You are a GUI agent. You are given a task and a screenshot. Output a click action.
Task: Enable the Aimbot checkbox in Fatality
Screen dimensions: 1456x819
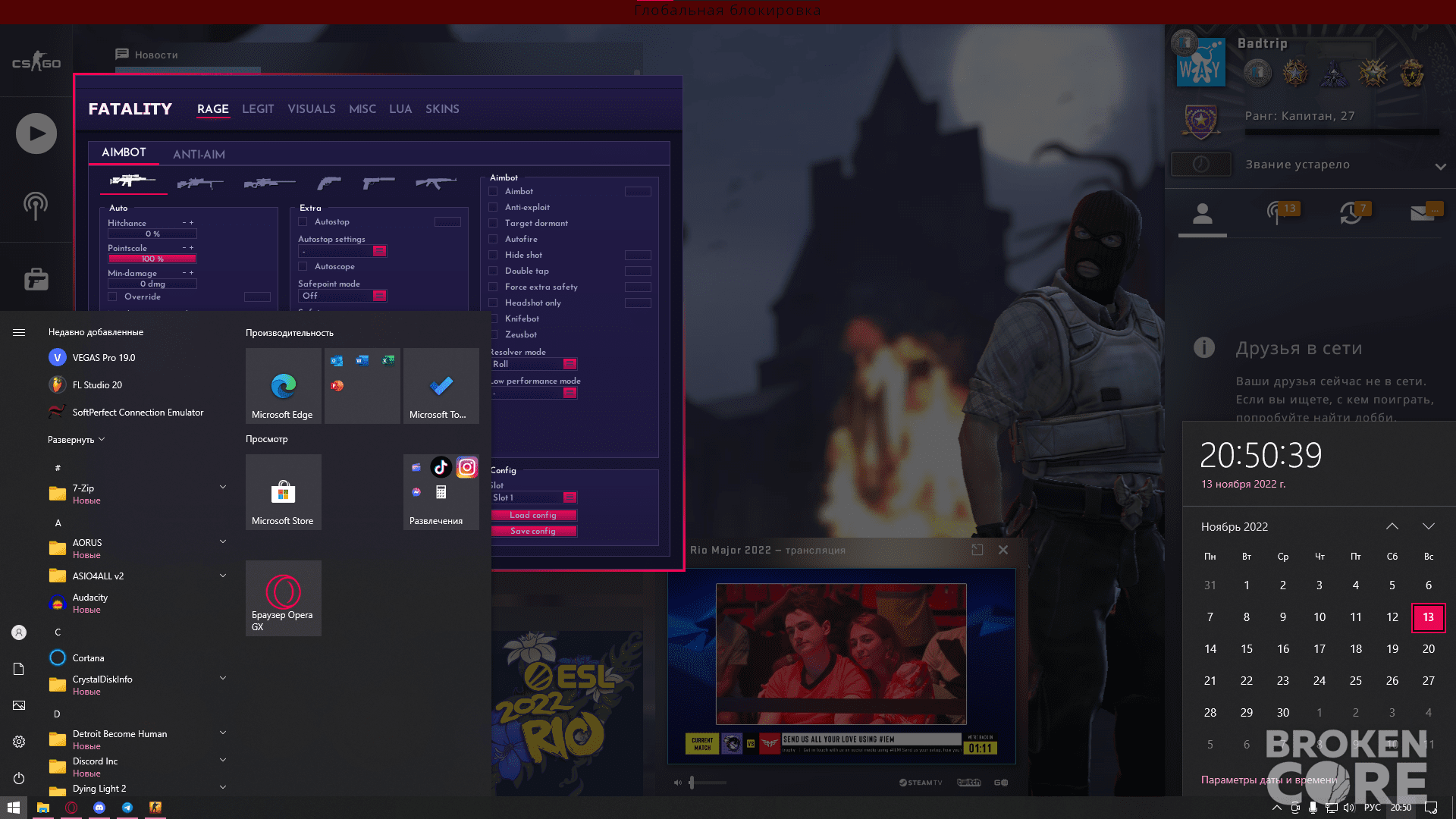[x=493, y=191]
